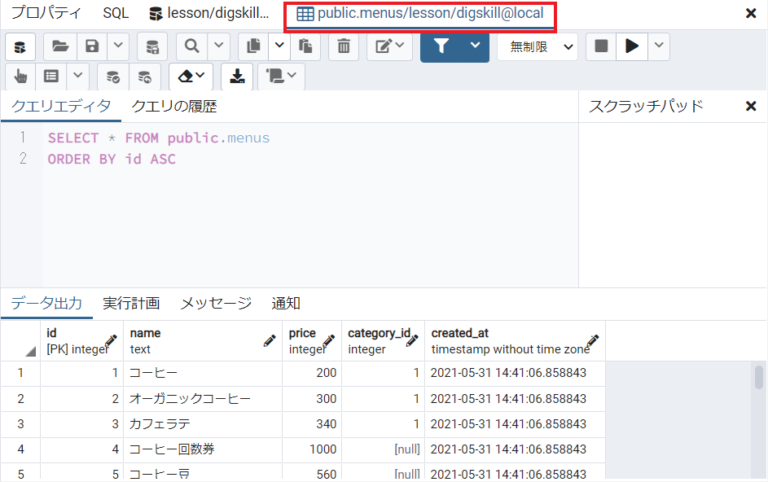Open the メッセージ tab

click(x=215, y=303)
